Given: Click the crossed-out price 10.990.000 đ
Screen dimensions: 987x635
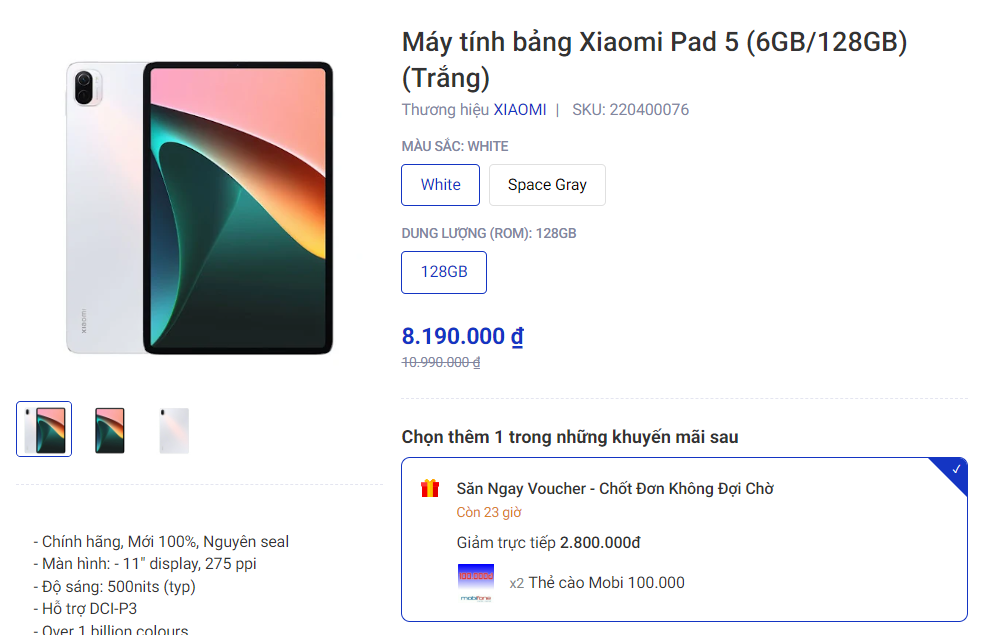Looking at the screenshot, I should tap(440, 361).
